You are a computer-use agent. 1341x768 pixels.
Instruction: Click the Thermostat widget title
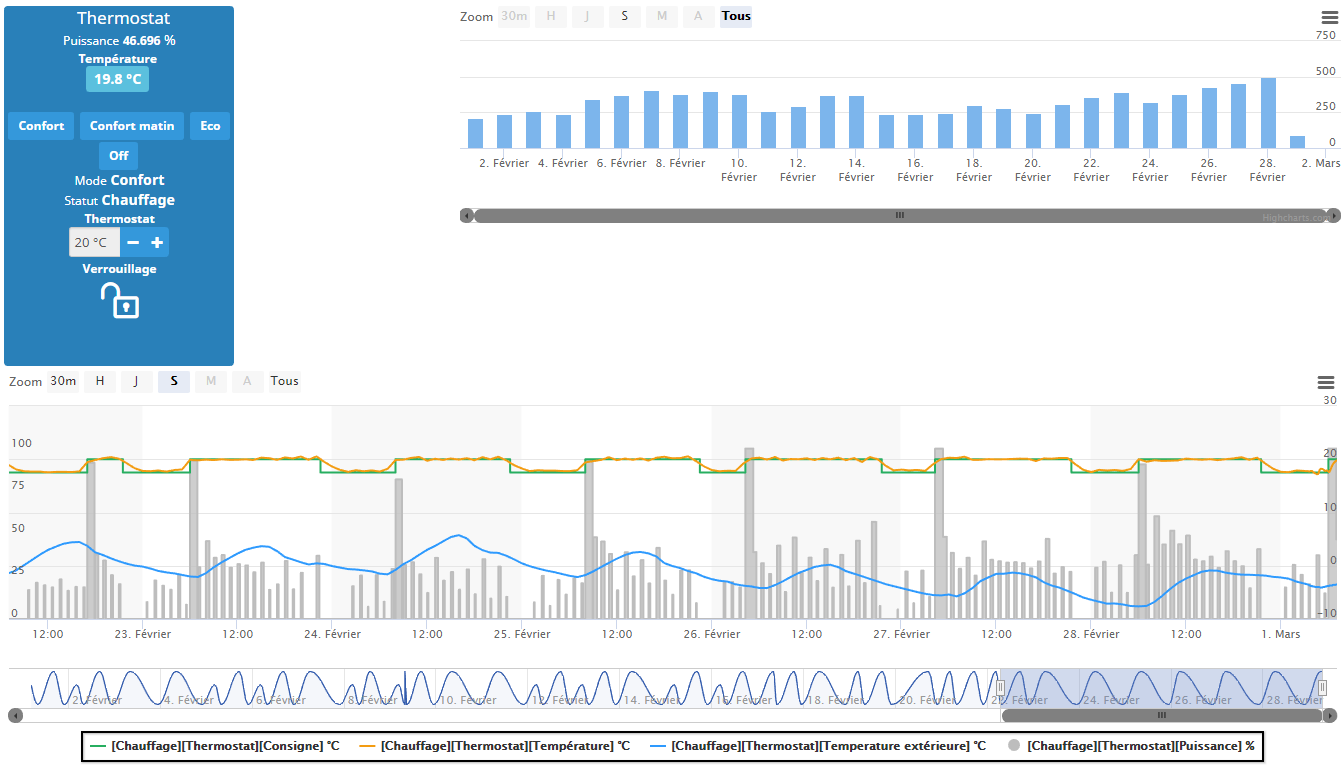123,19
